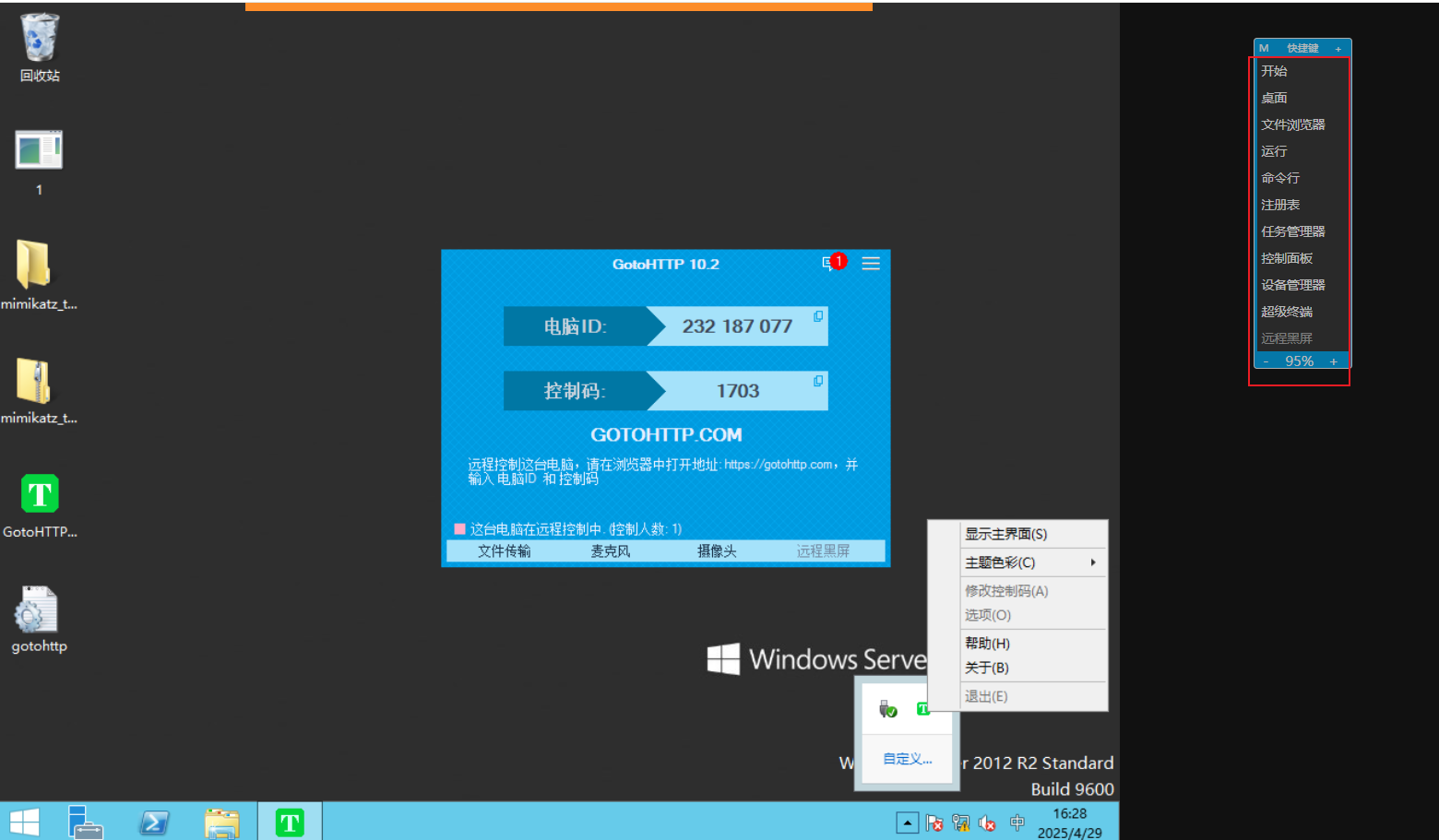Viewport: 1439px width, 840px height.
Task: Open the 自定义... customize link
Action: (x=907, y=759)
